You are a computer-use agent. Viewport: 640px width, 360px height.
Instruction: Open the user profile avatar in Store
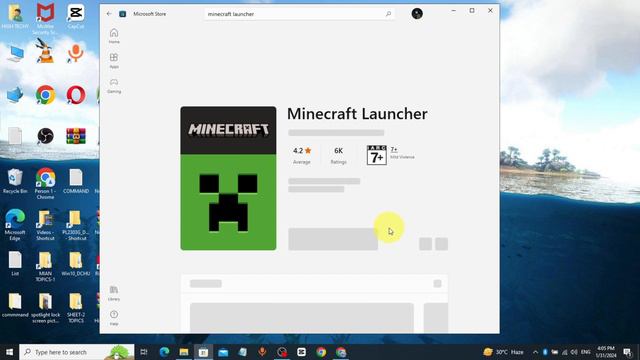click(417, 13)
